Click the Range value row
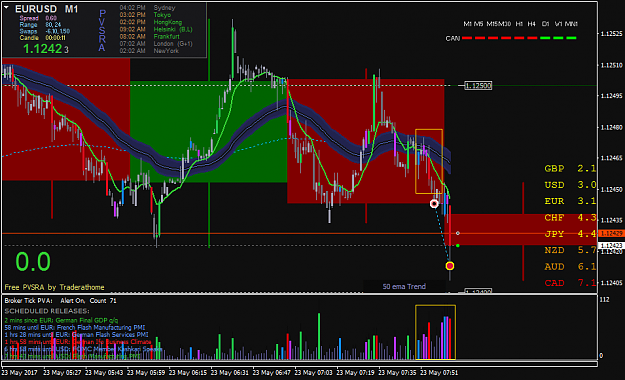The height and width of the screenshot is (380, 625). pos(40,25)
